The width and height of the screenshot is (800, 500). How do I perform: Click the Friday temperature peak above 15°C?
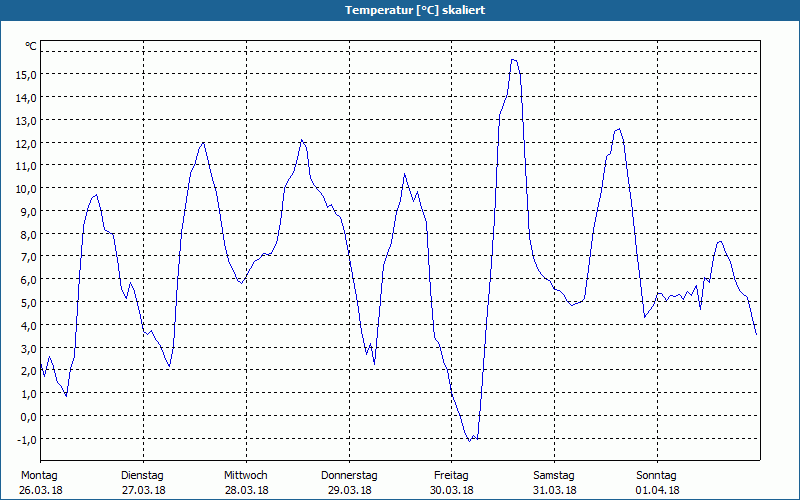pos(514,60)
